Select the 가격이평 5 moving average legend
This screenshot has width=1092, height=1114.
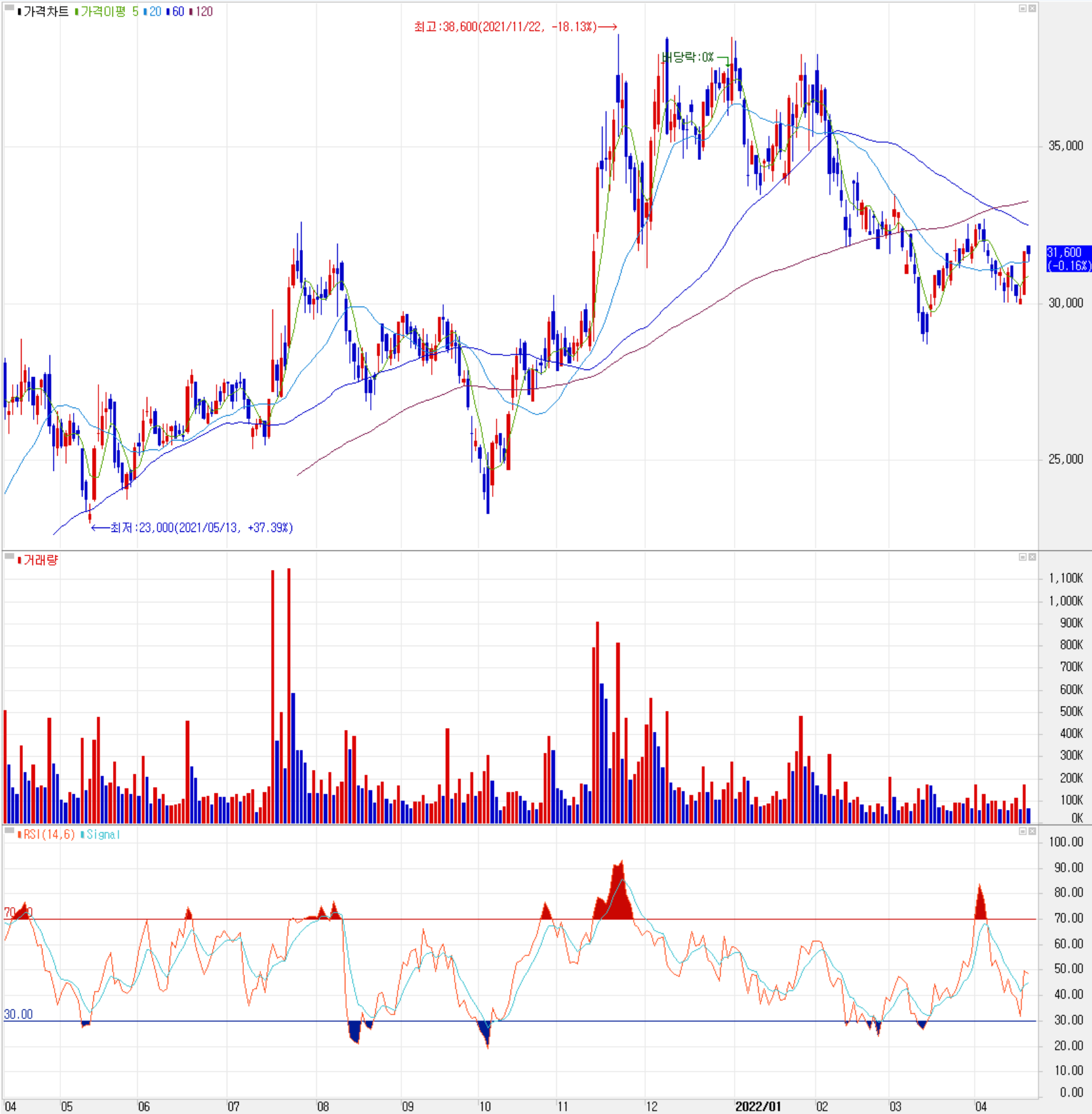point(109,11)
